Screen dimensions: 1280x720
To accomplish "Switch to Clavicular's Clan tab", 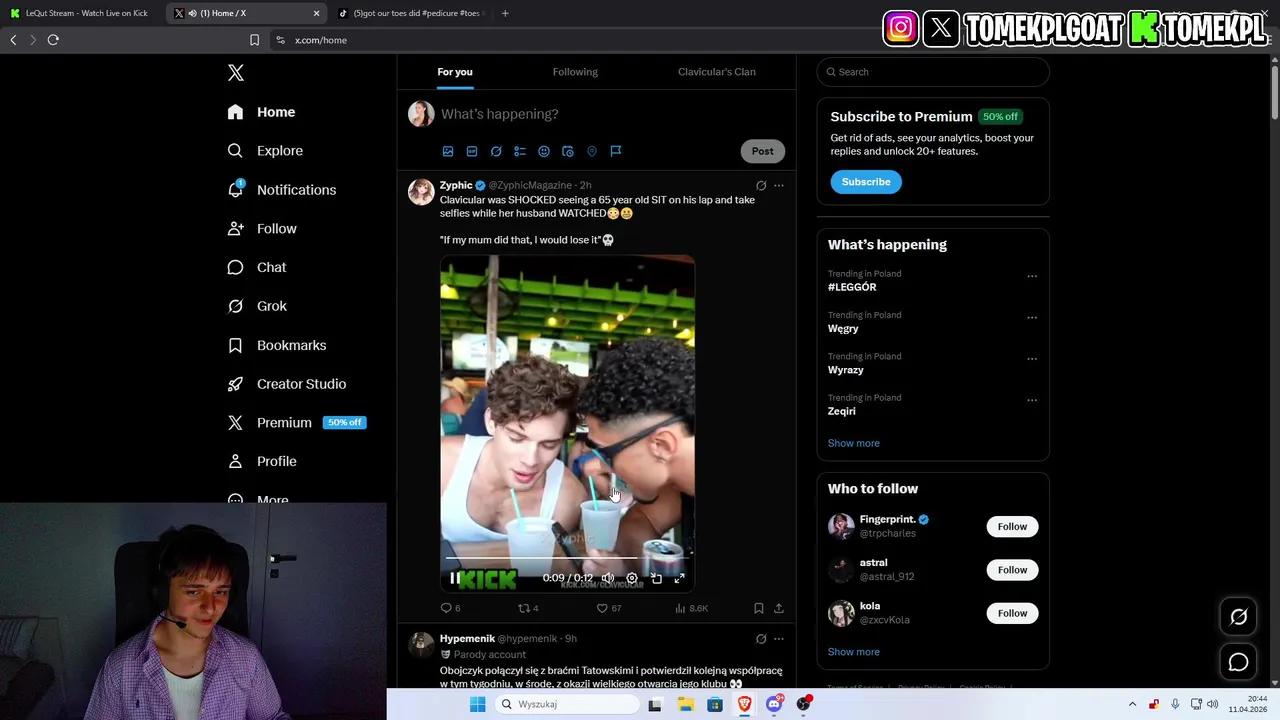I will point(716,72).
